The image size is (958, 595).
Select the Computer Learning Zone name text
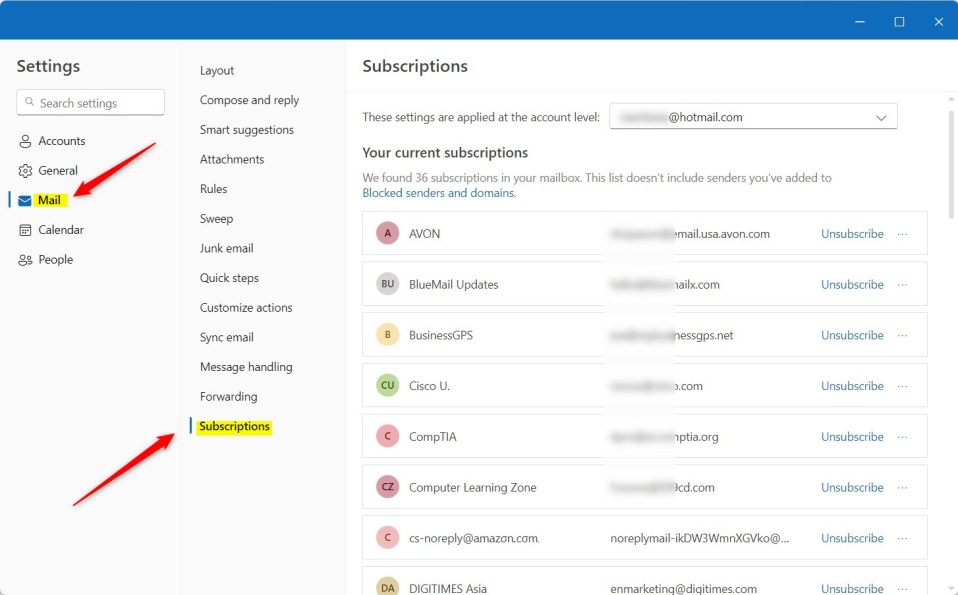click(x=472, y=487)
